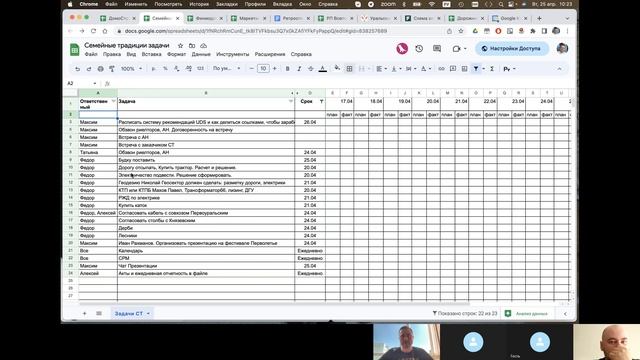Collapse the side panel arrow at bottom right
The width and height of the screenshot is (640, 360).
pyautogui.click(x=565, y=313)
